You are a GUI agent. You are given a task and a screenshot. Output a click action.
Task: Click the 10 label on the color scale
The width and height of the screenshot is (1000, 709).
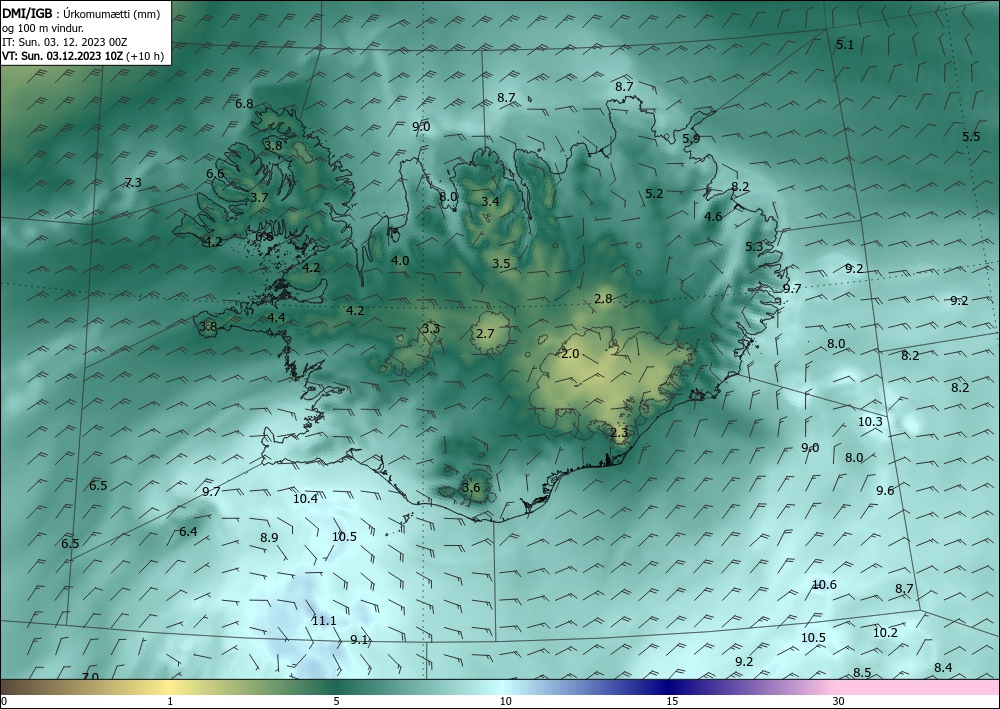tap(505, 702)
